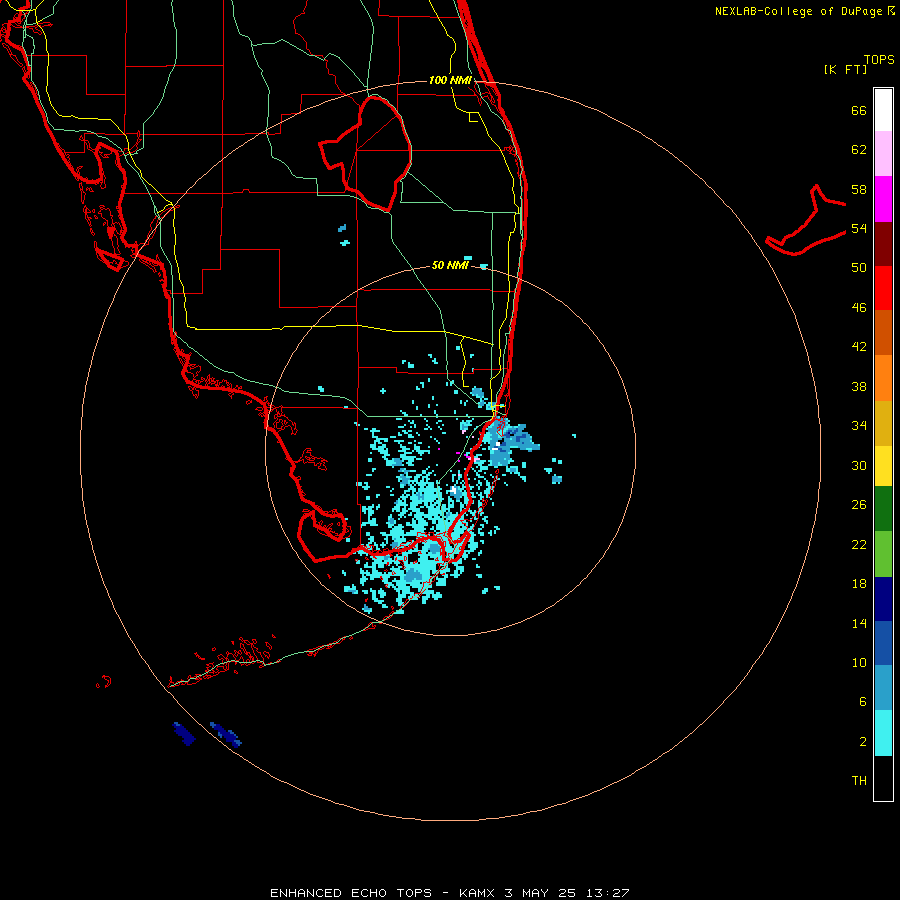Screen dimensions: 900x900
Task: Click the white swatch in the tops legend
Action: (x=883, y=110)
